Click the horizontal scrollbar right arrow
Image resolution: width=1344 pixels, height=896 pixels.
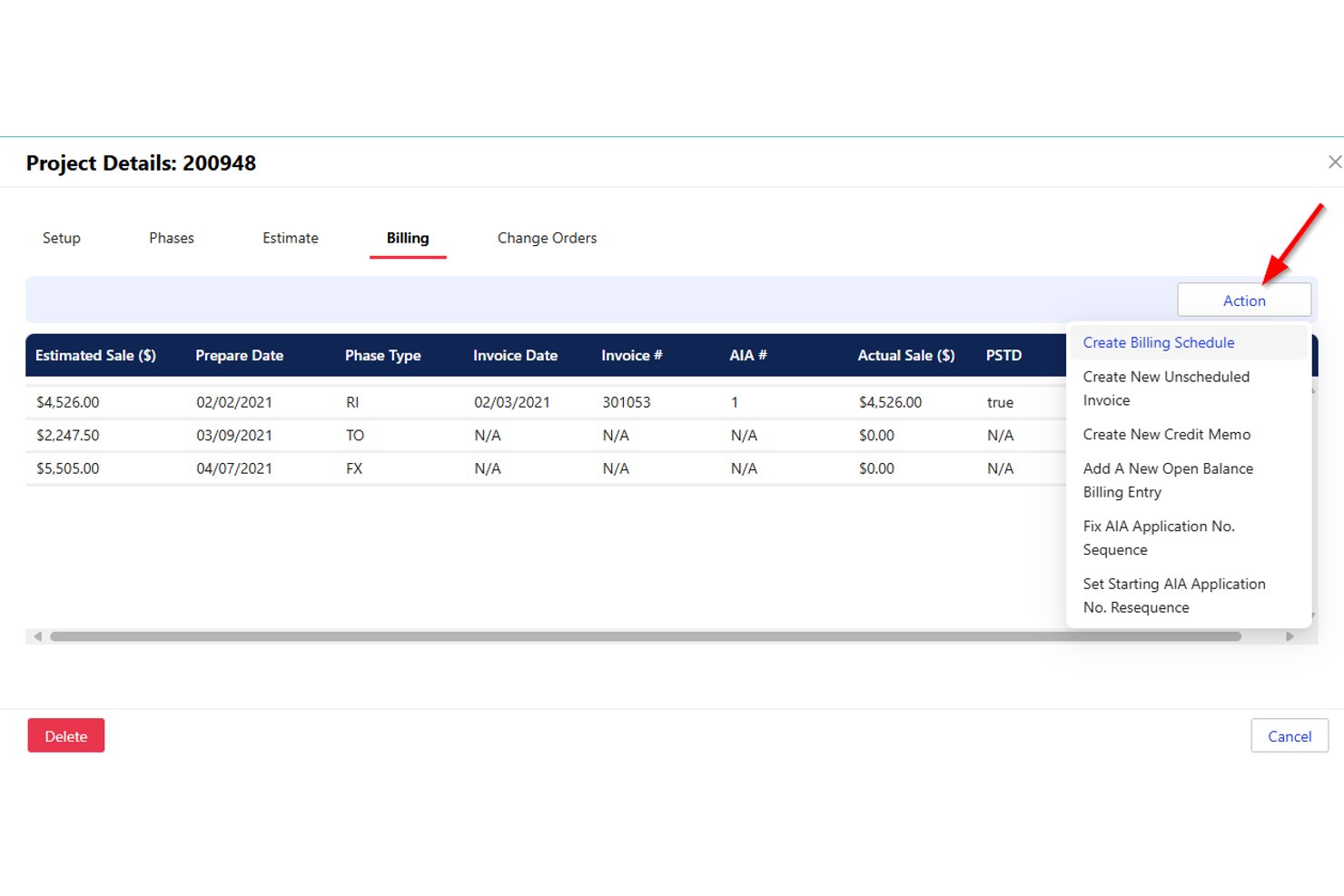1290,636
